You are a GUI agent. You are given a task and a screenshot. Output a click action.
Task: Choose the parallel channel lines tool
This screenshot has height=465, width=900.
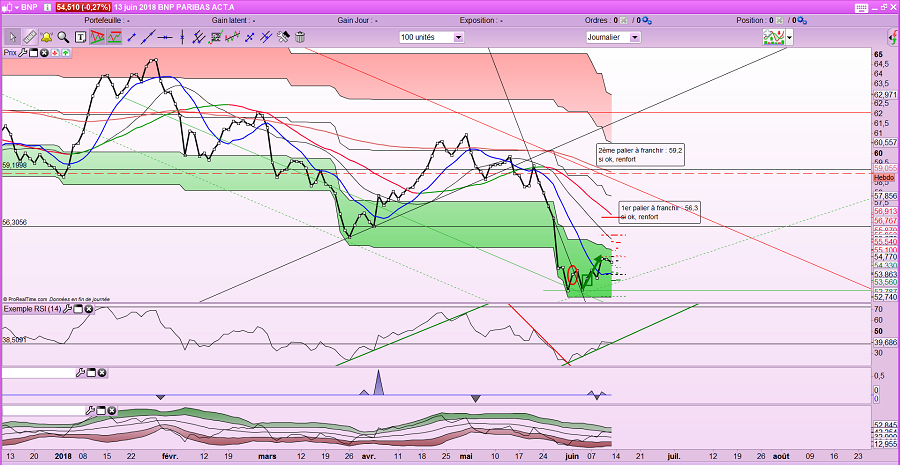point(199,37)
